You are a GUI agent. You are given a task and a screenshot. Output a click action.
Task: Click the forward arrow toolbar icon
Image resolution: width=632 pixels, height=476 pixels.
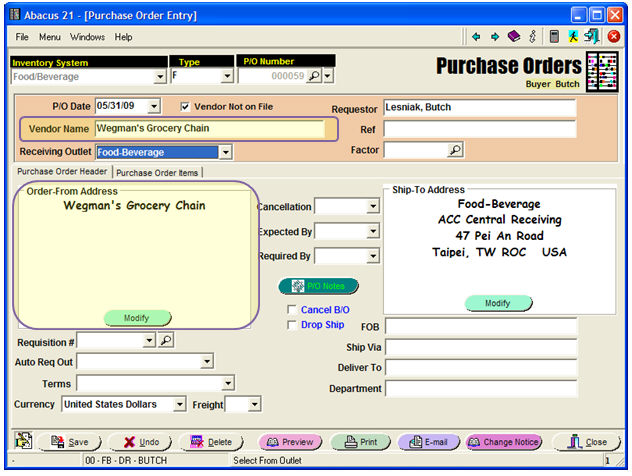[494, 37]
